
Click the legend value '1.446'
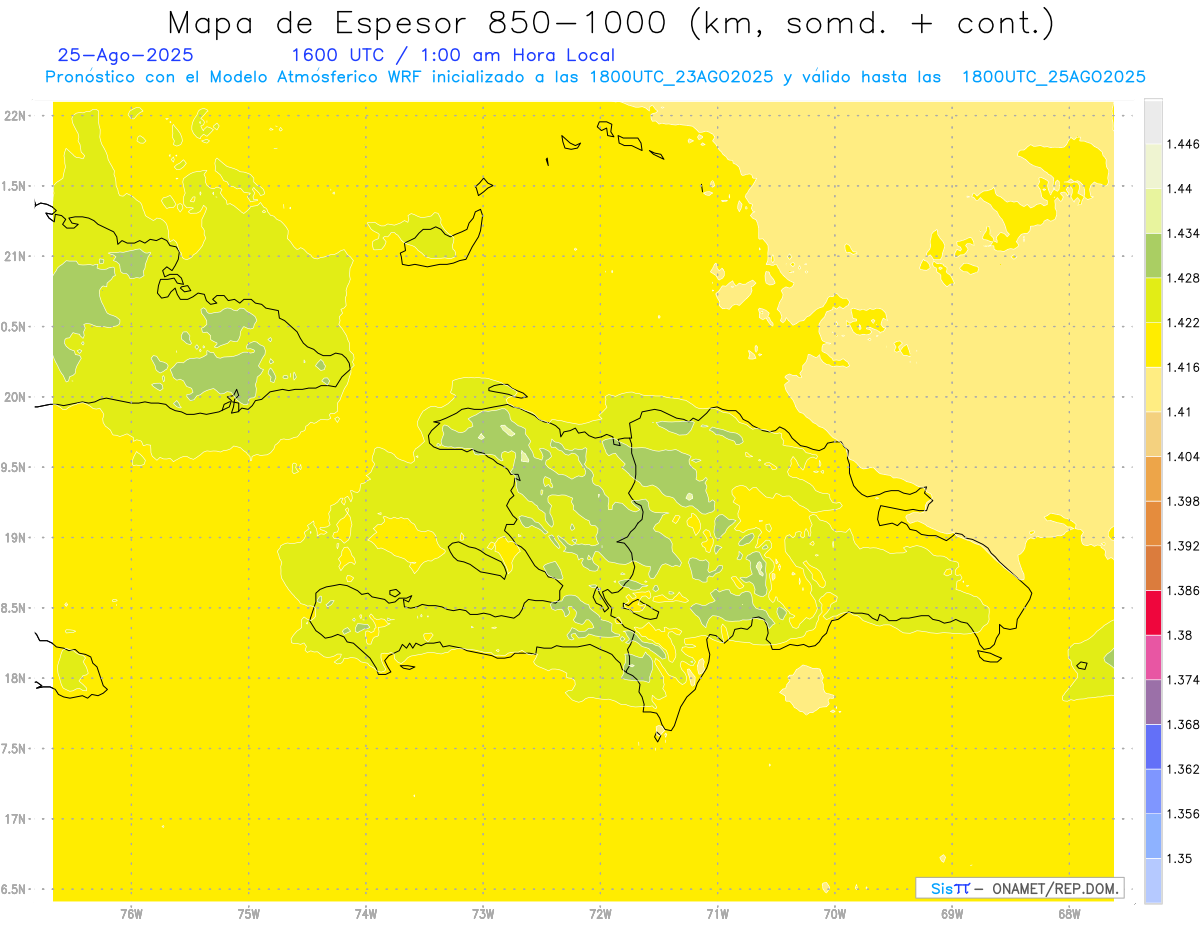pyautogui.click(x=1183, y=144)
